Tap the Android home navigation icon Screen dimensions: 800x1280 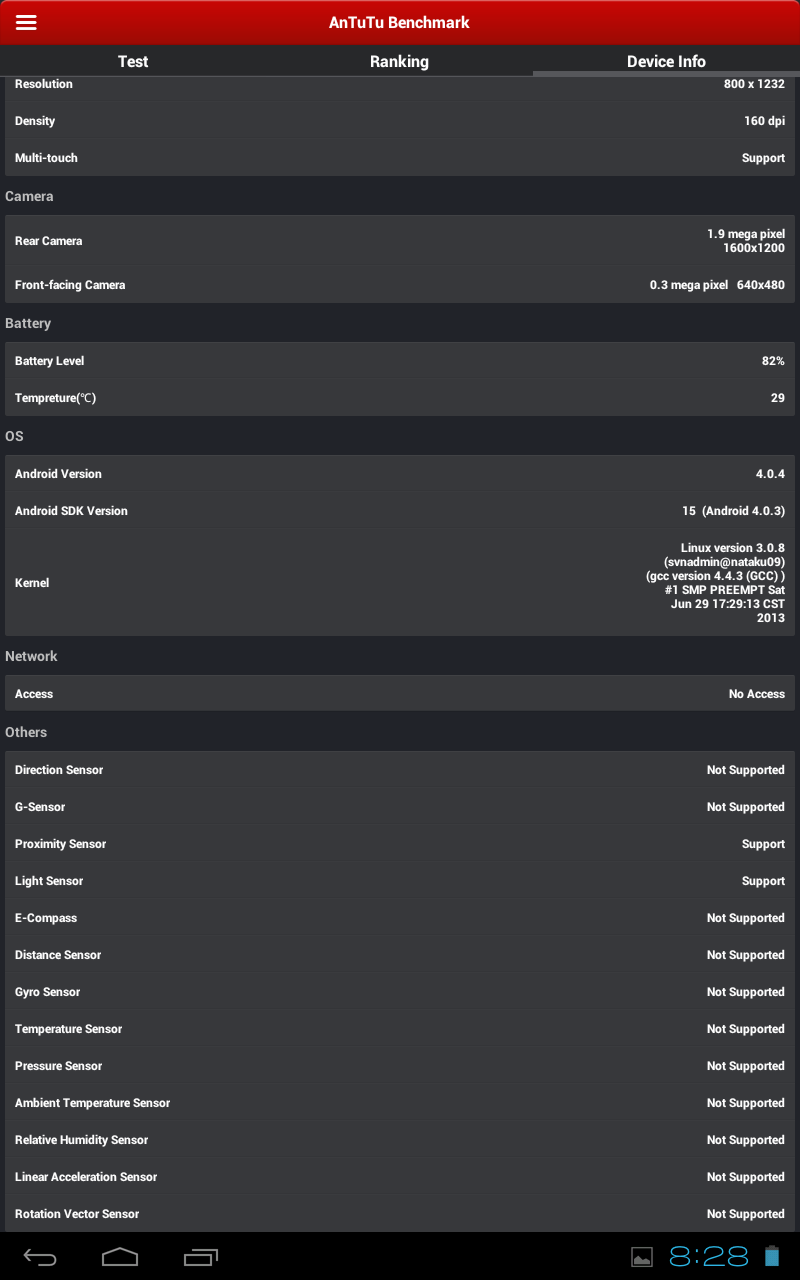point(120,1257)
